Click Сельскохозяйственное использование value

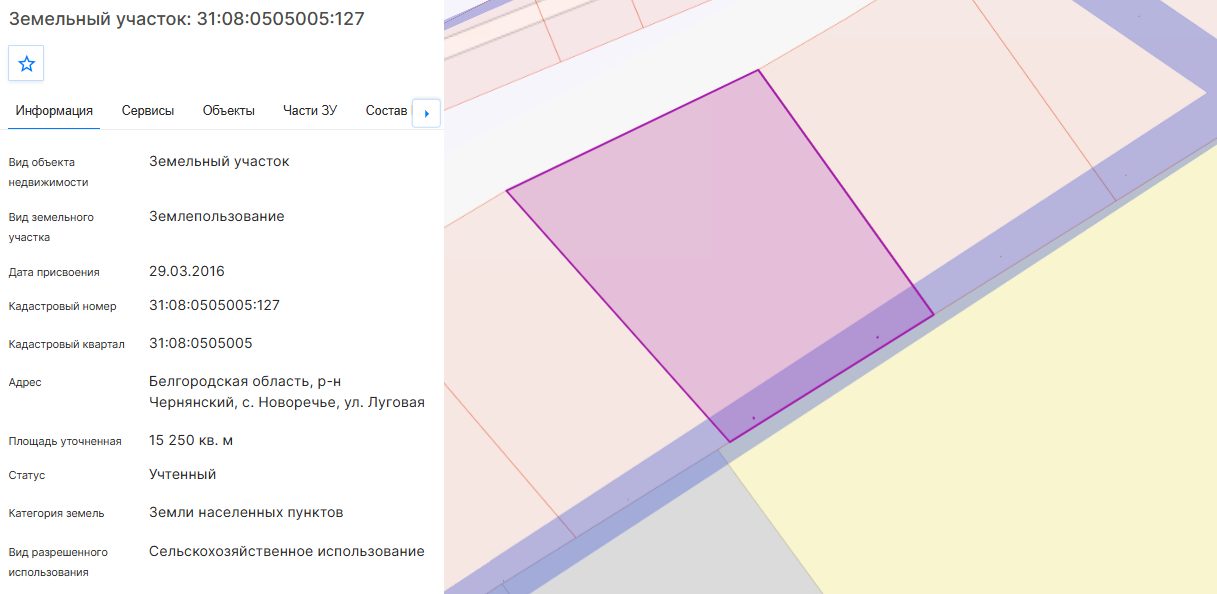[x=287, y=551]
